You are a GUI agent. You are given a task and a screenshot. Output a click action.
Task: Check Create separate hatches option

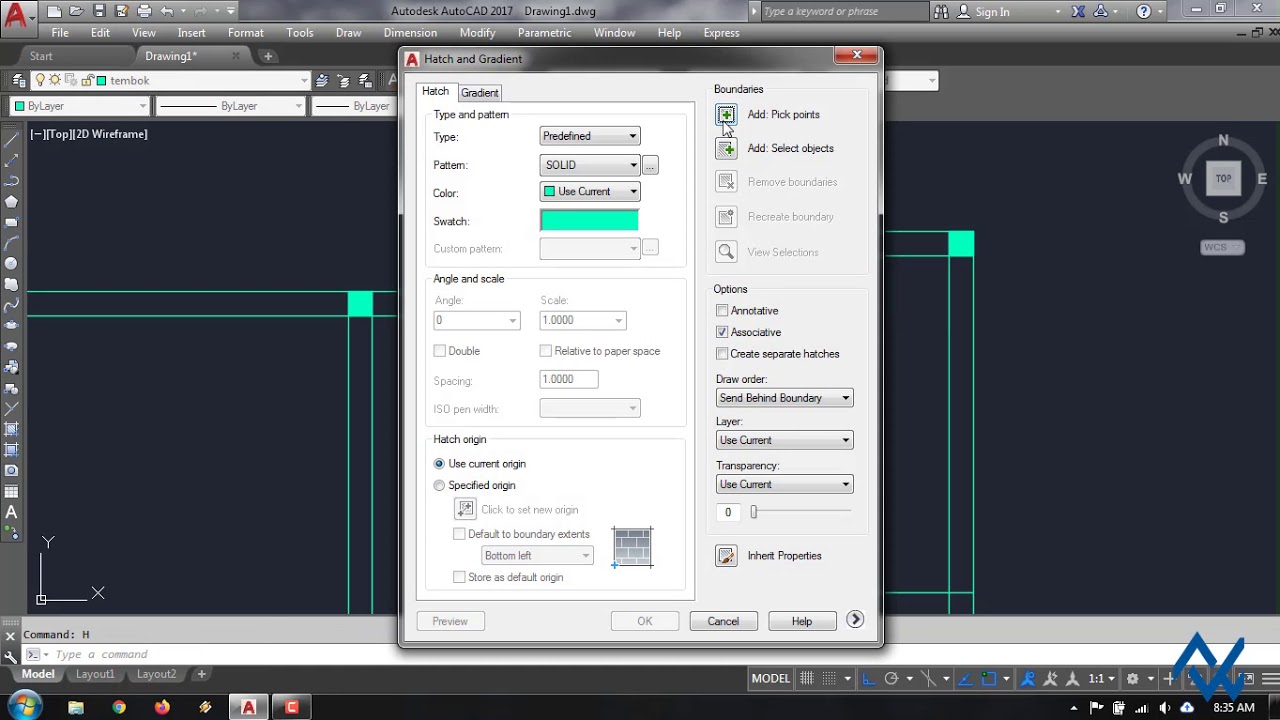pos(722,354)
